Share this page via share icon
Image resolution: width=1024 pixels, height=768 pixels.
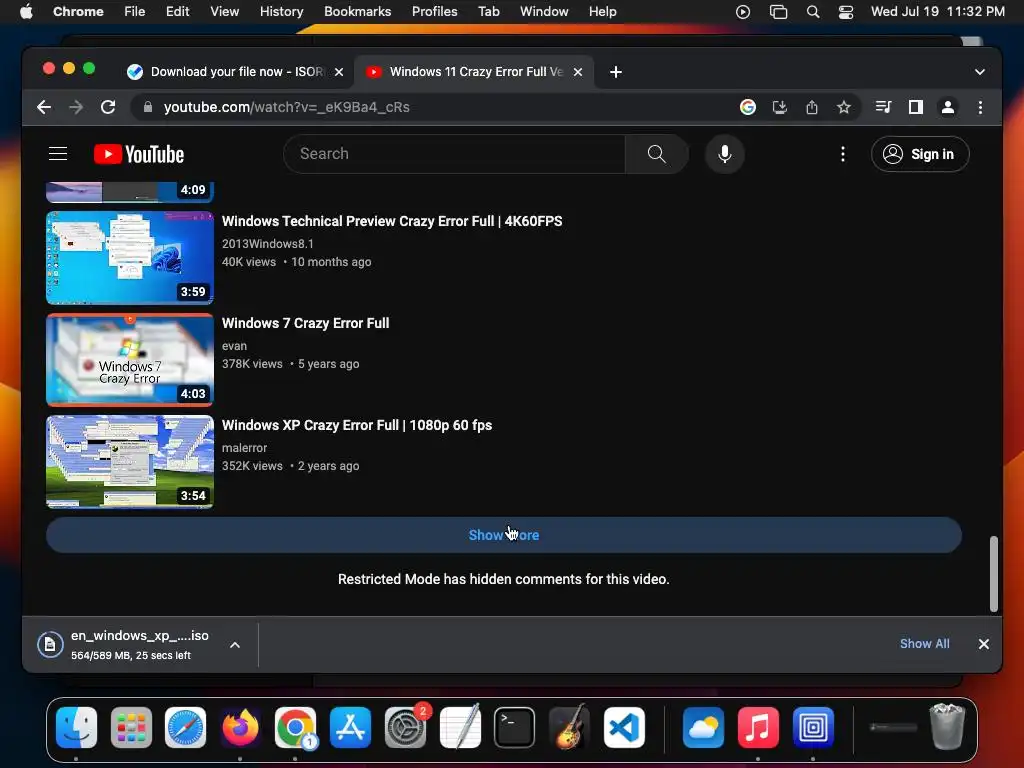click(x=812, y=107)
